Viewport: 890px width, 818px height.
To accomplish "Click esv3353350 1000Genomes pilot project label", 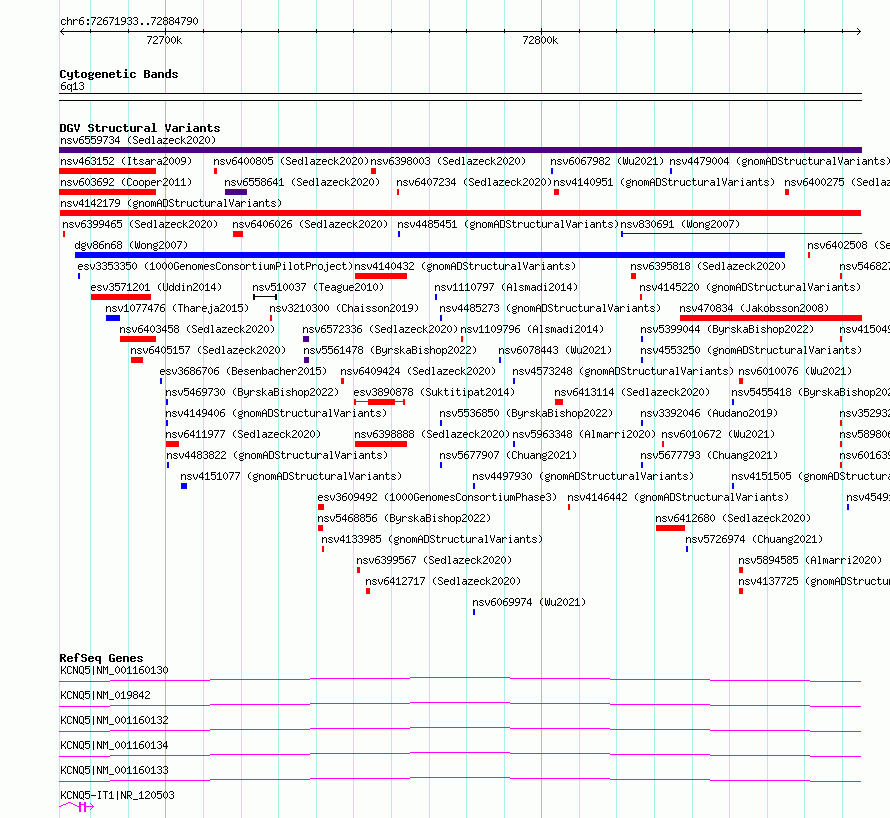I will click(215, 266).
